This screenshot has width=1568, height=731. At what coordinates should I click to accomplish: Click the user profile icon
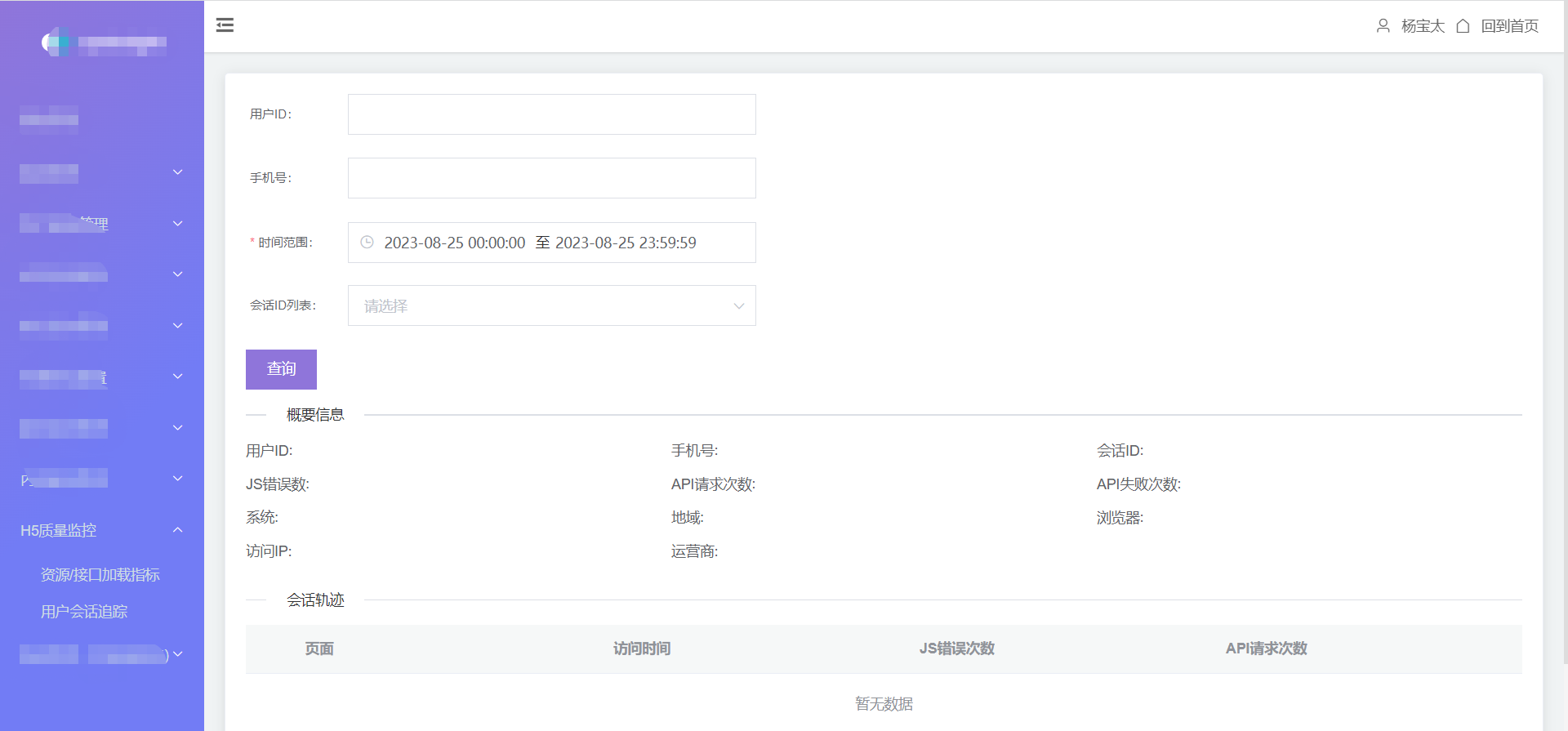(1383, 26)
